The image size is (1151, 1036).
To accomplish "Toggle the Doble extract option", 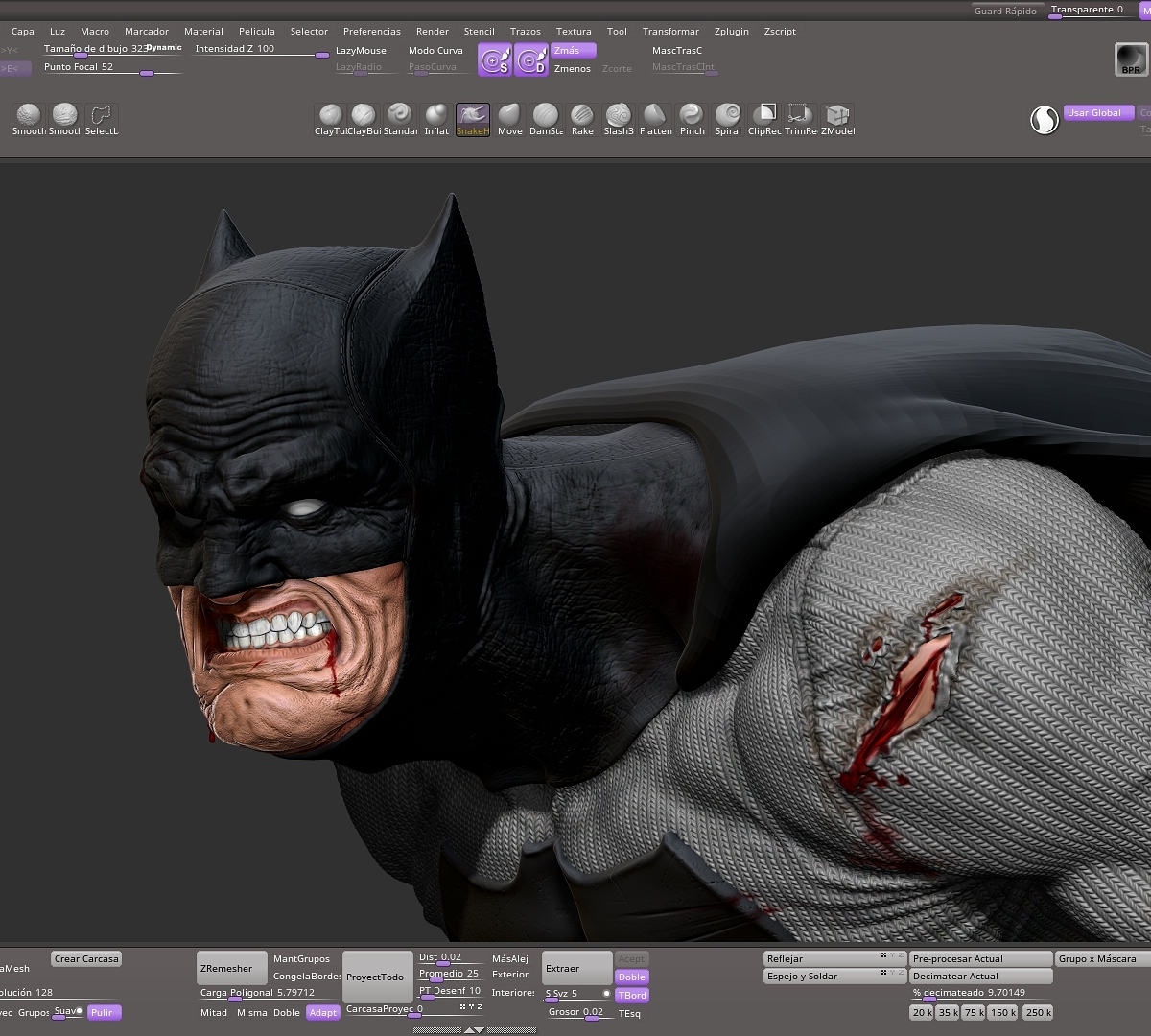I will click(632, 977).
